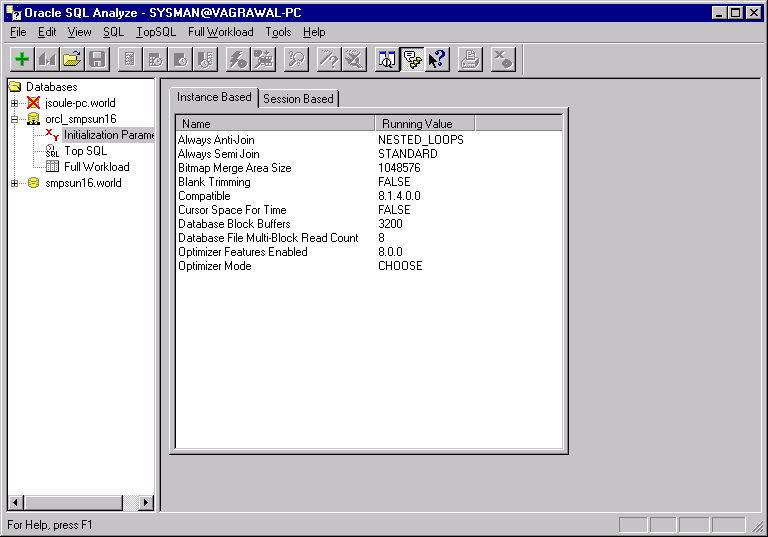The height and width of the screenshot is (537, 768).
Task: Click the printer toolbar icon
Action: click(470, 59)
